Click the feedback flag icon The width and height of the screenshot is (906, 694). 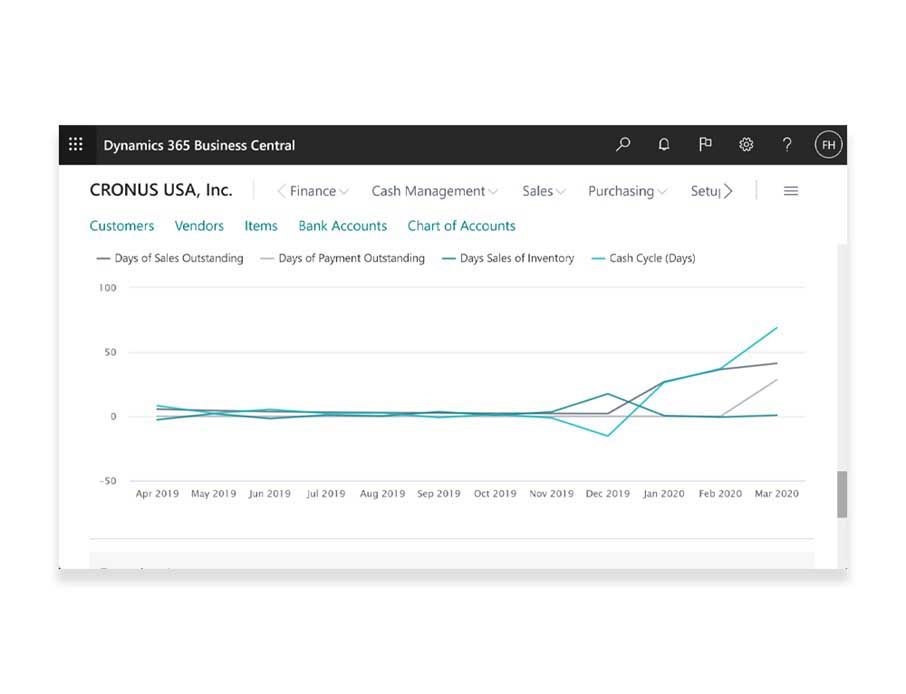(x=705, y=144)
